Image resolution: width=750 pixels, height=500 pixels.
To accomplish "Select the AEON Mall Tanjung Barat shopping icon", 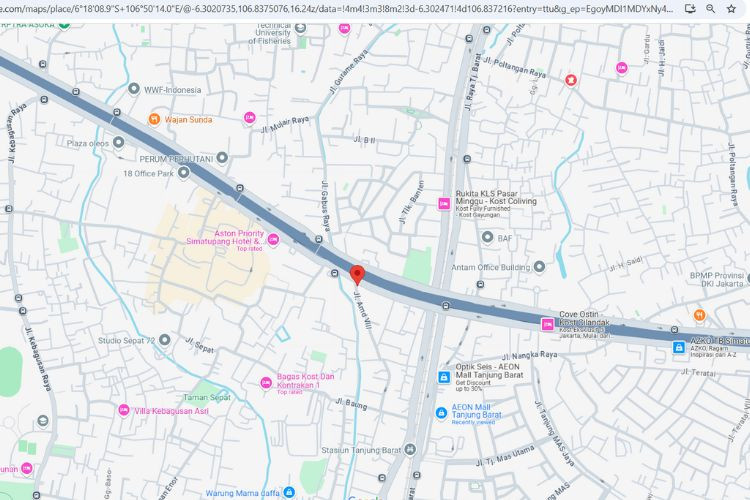I will click(441, 412).
